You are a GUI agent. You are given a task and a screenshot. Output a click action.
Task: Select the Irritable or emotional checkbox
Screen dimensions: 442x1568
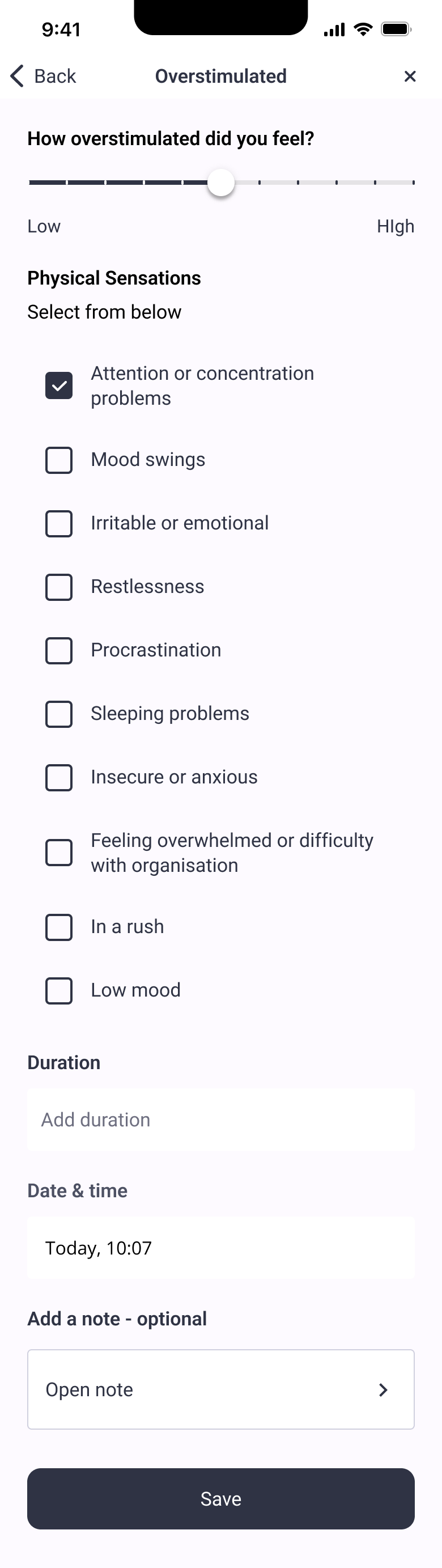point(59,523)
